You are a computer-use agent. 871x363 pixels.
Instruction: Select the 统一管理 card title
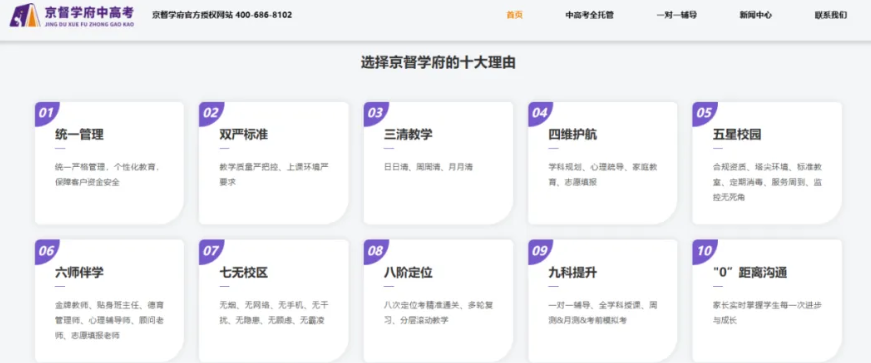tap(79, 135)
